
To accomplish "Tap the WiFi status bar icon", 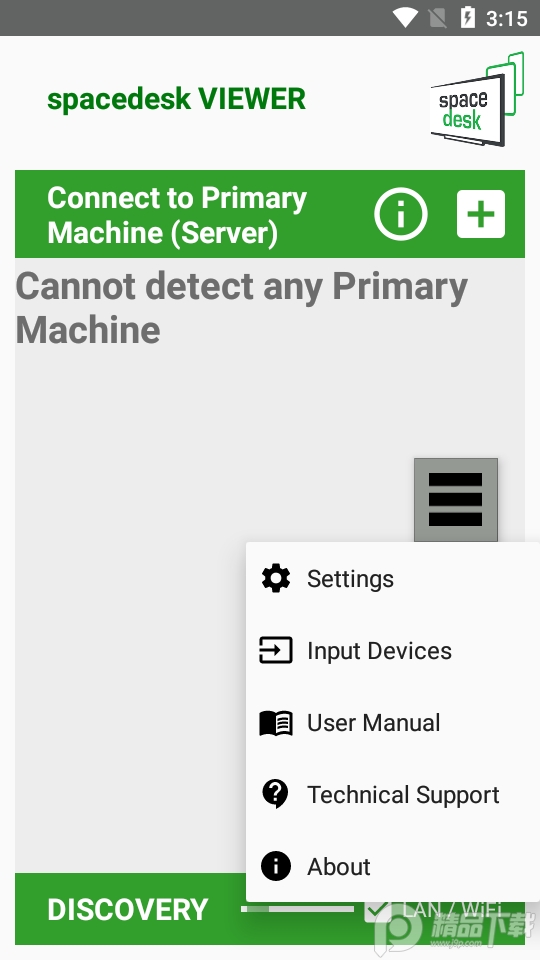I will pos(405,18).
